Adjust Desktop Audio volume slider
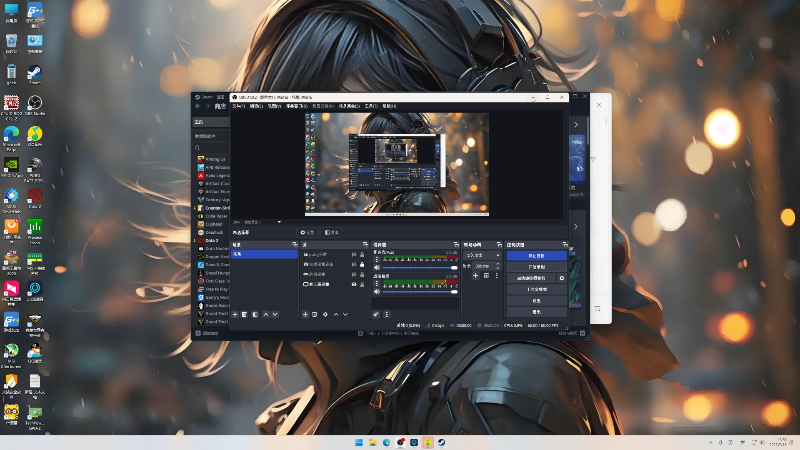 coord(420,291)
